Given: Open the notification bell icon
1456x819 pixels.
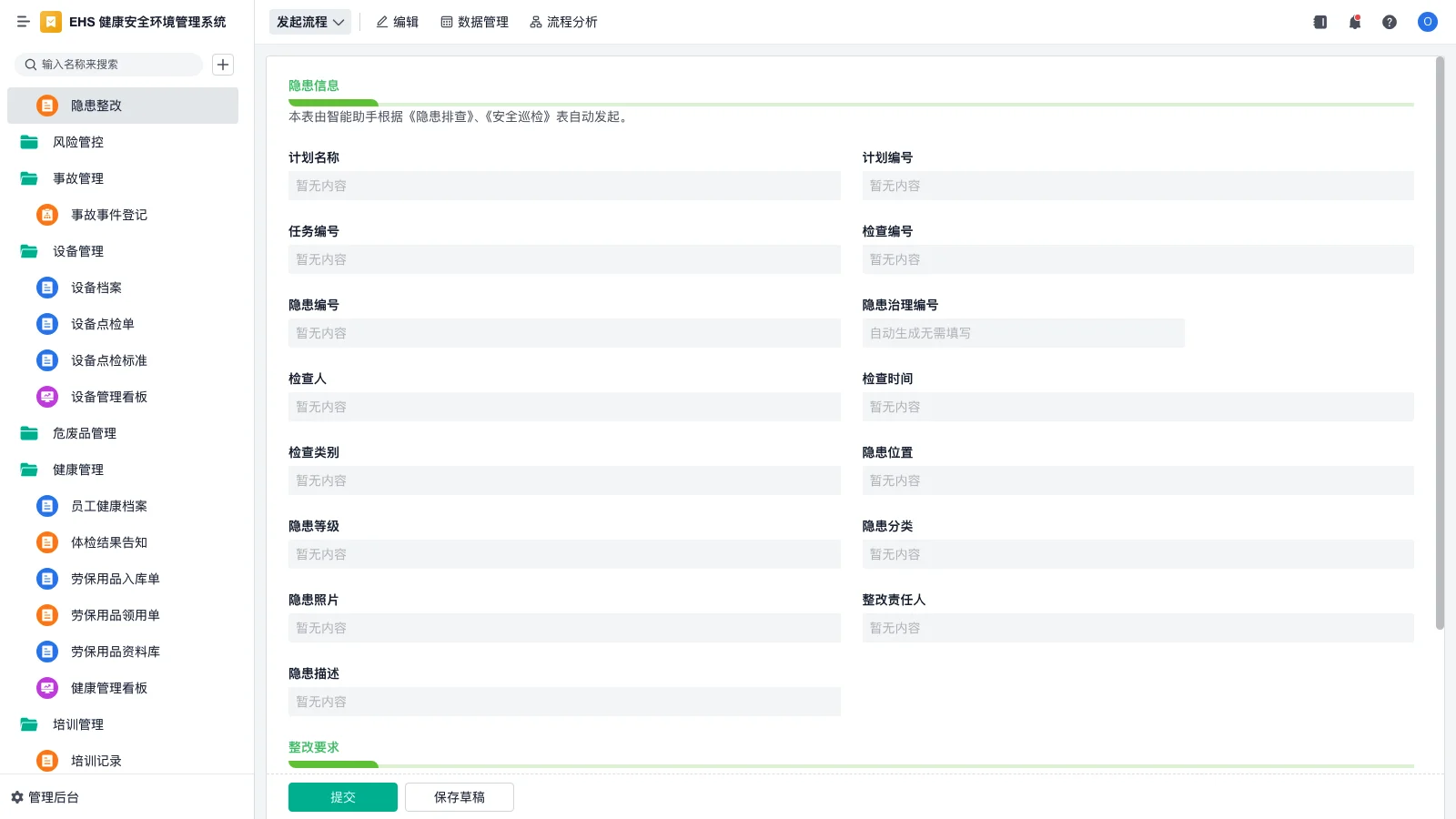Looking at the screenshot, I should pyautogui.click(x=1355, y=22).
